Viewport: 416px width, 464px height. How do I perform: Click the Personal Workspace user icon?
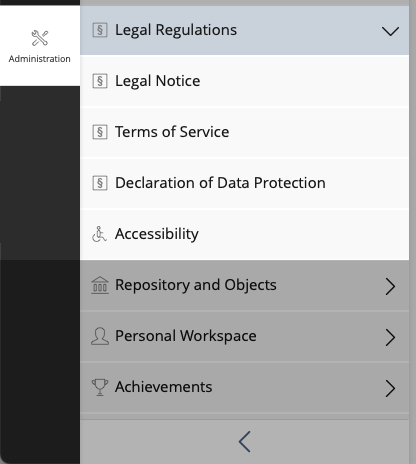pyautogui.click(x=100, y=336)
